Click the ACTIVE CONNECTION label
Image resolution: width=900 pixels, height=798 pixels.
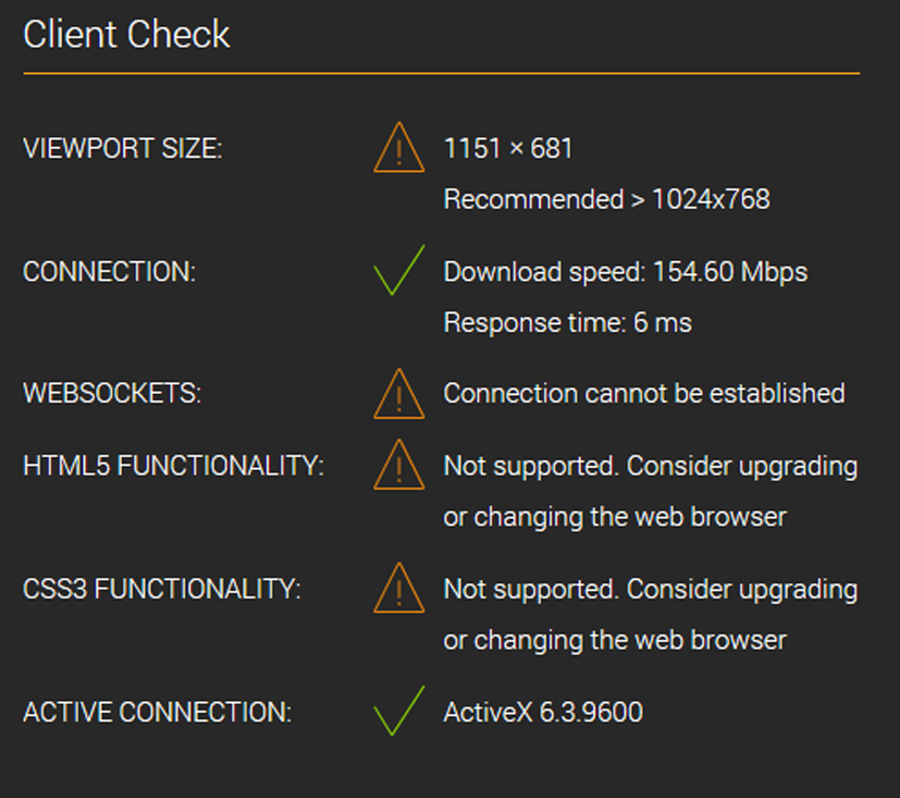(x=157, y=712)
